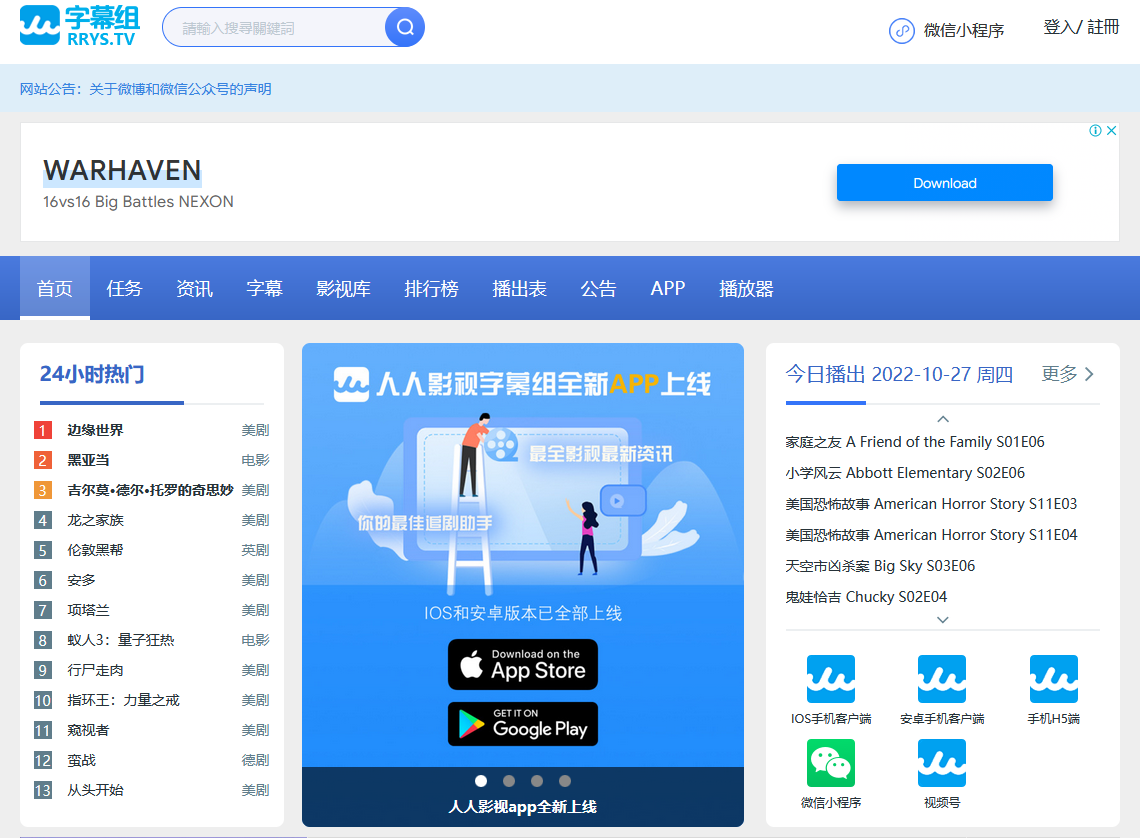Open the green 微信小程序 WeChat icon
Image resolution: width=1140 pixels, height=838 pixels.
tap(831, 763)
